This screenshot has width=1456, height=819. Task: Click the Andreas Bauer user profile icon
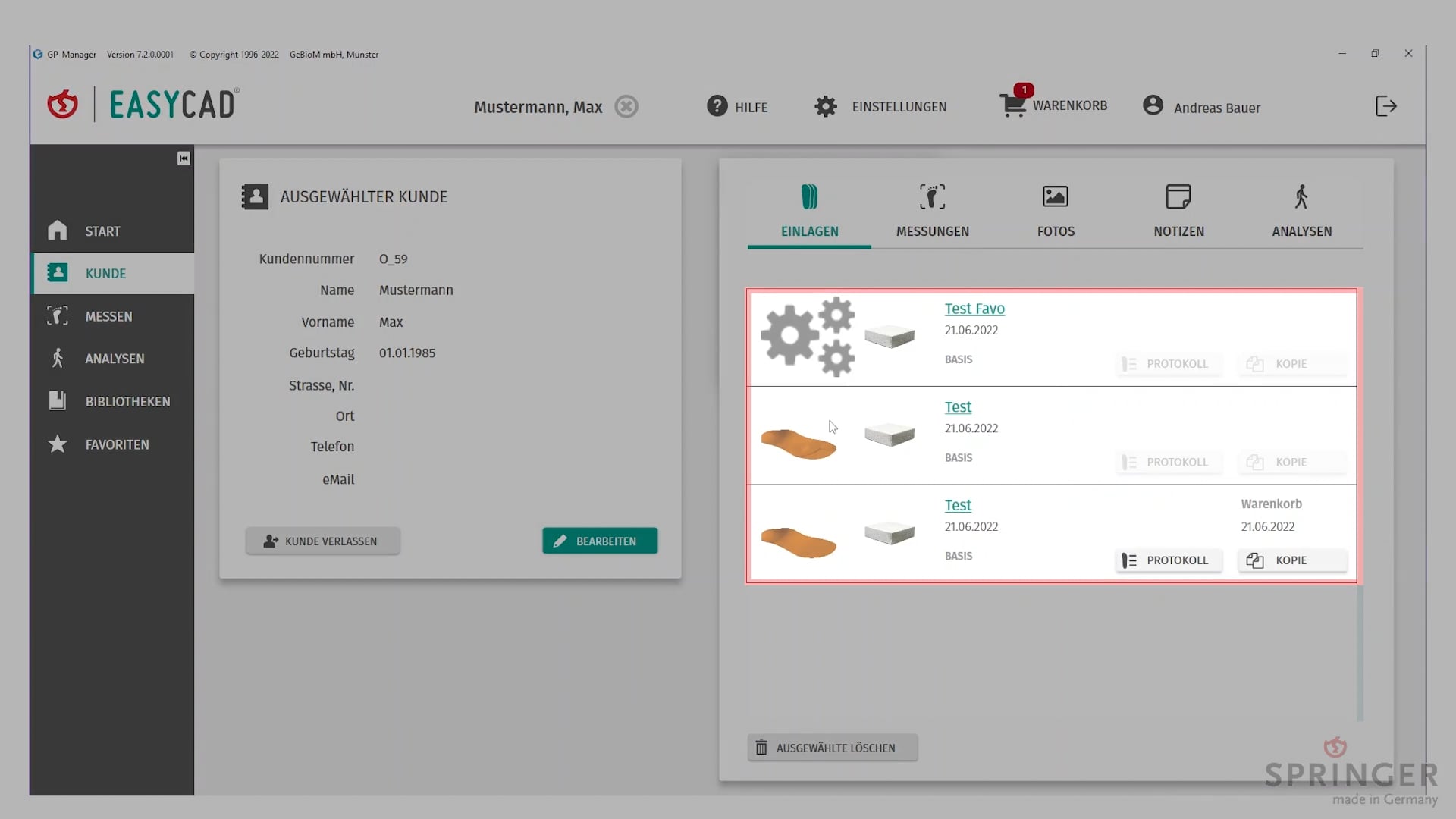[1153, 105]
